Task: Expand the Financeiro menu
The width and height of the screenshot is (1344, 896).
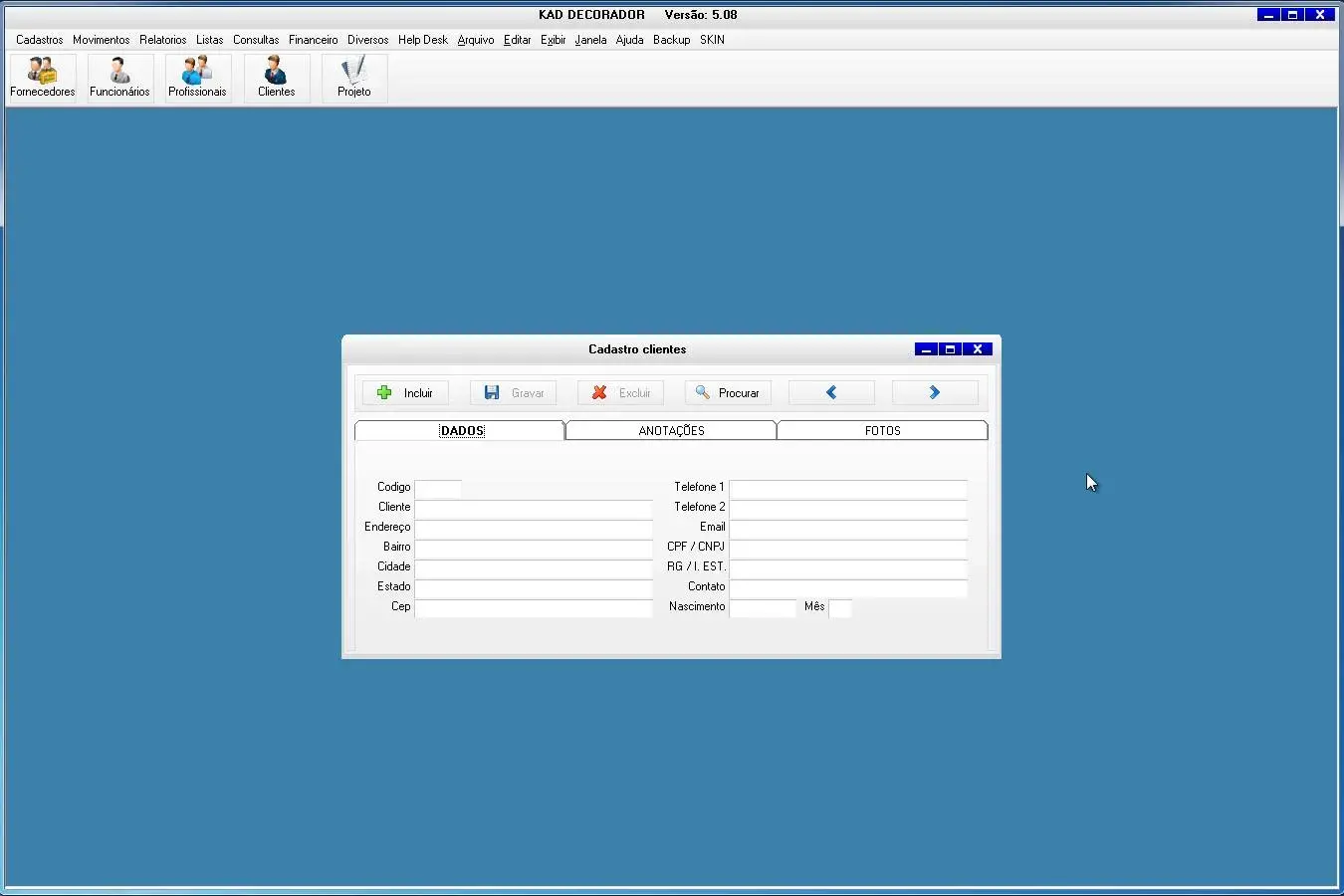Action: pyautogui.click(x=313, y=40)
